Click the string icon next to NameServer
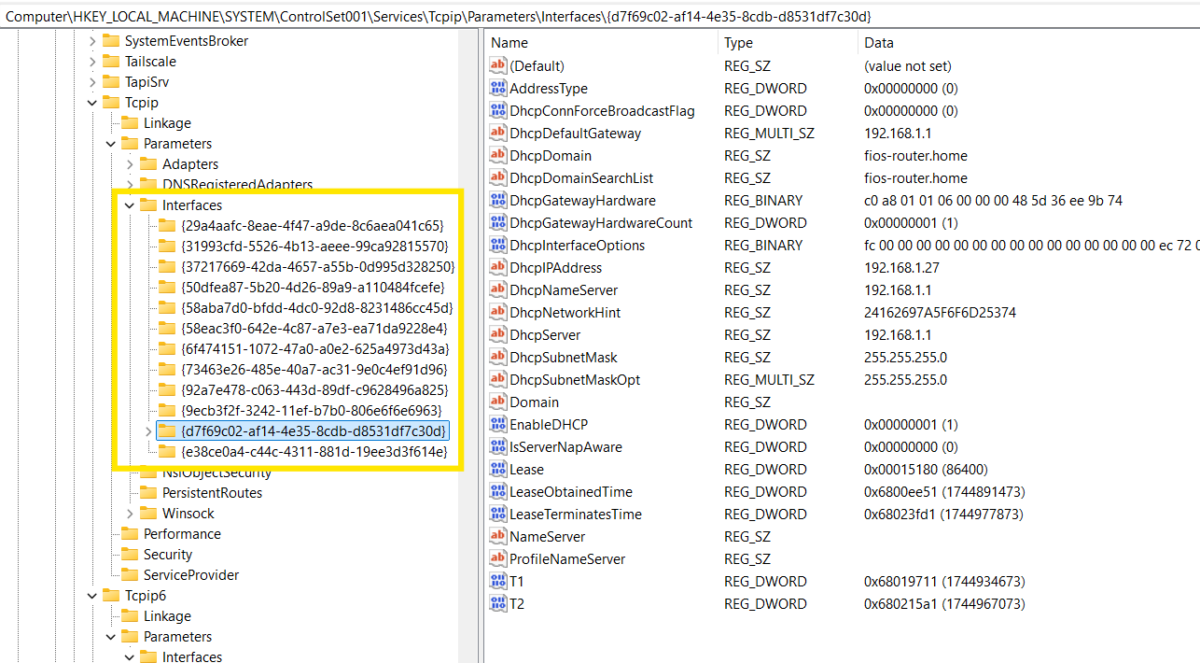The image size is (1200, 663). pos(497,536)
